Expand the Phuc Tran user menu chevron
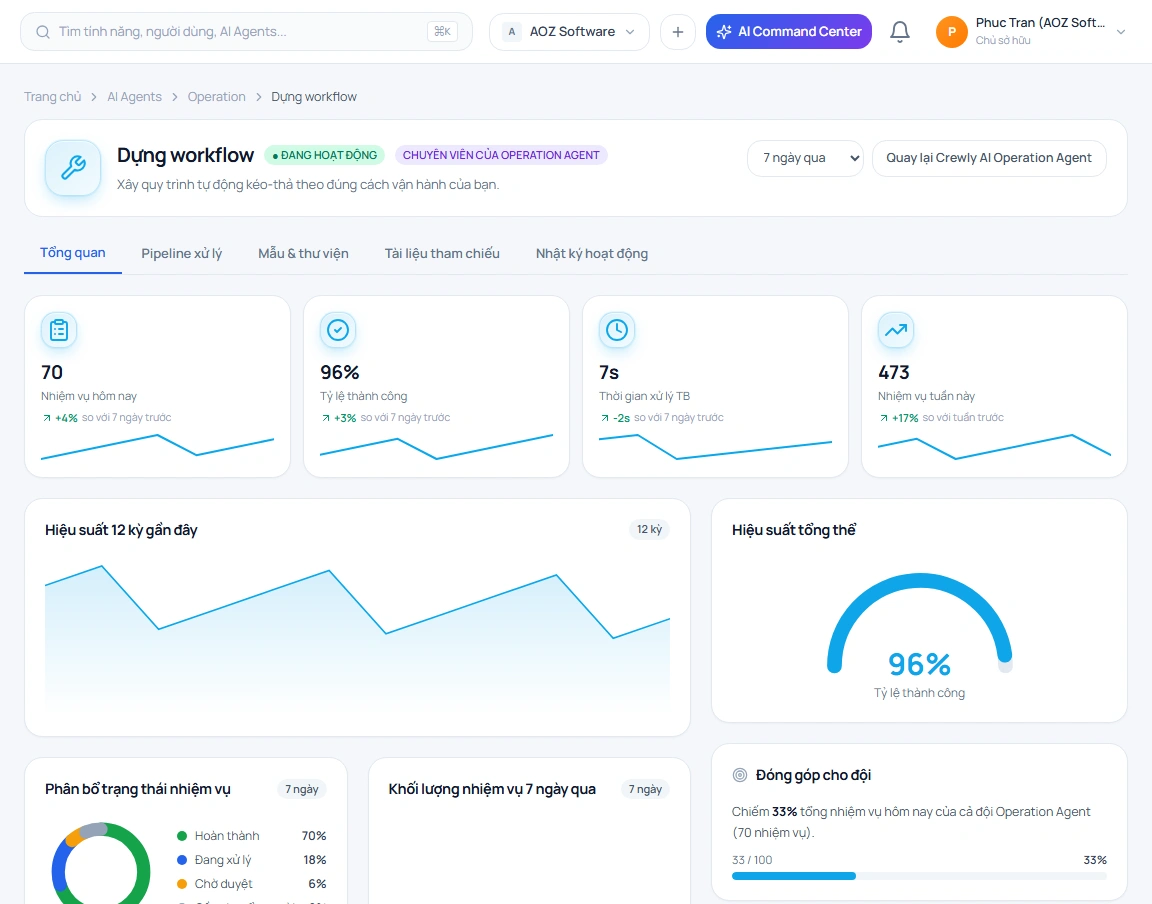 1120,32
